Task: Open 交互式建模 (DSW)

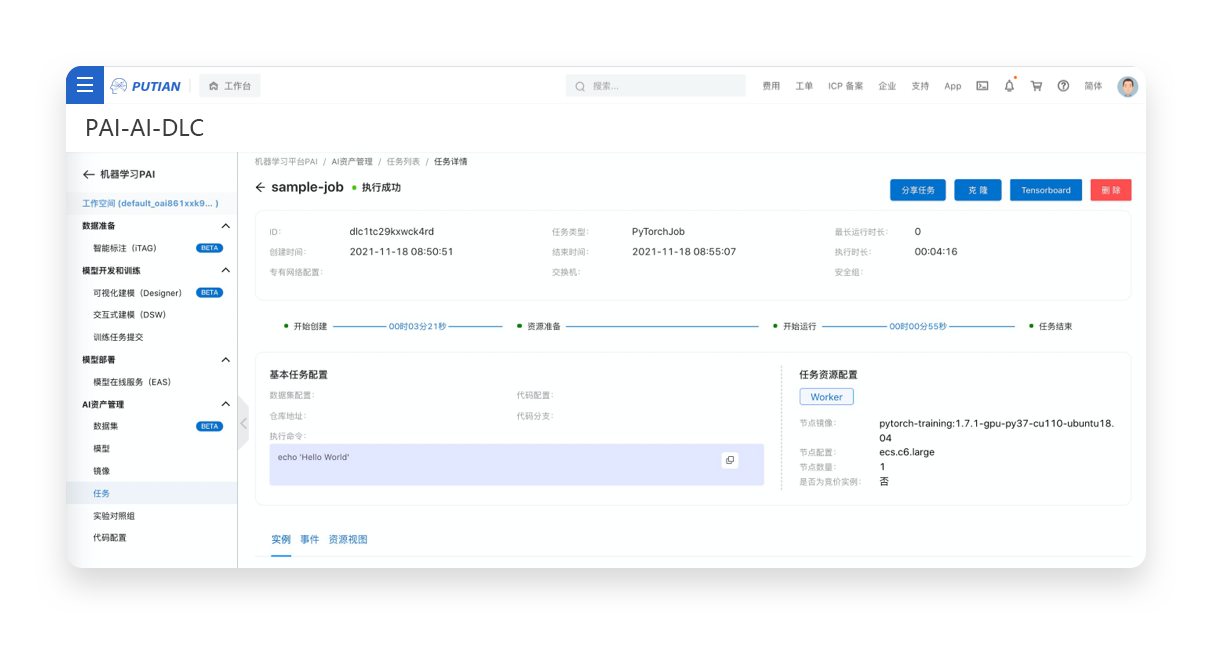Action: [x=129, y=315]
